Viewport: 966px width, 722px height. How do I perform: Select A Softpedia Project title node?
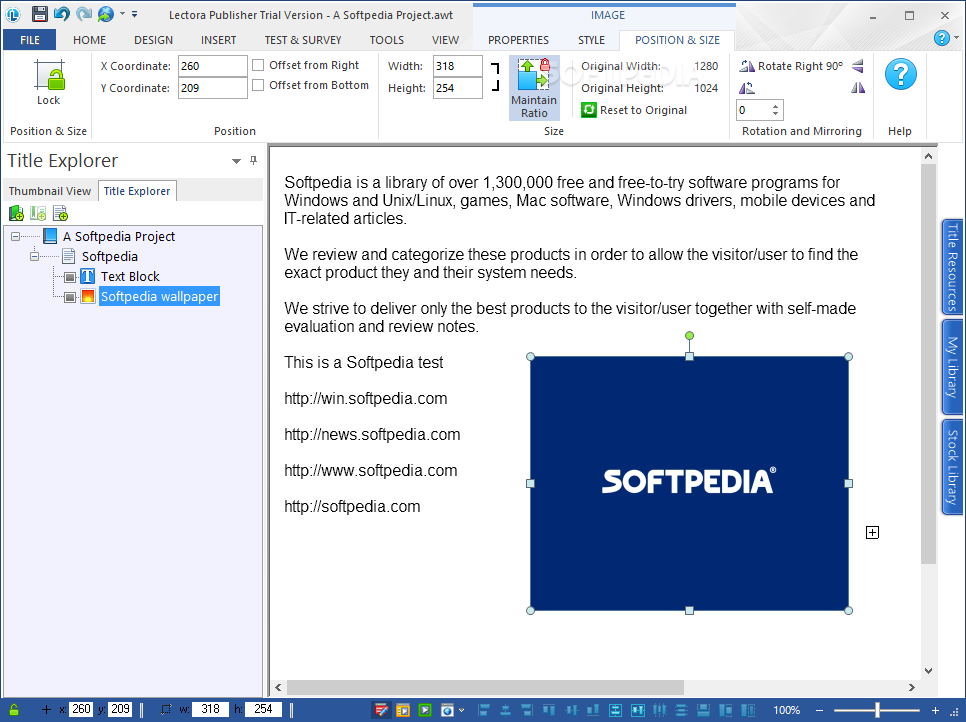[118, 237]
